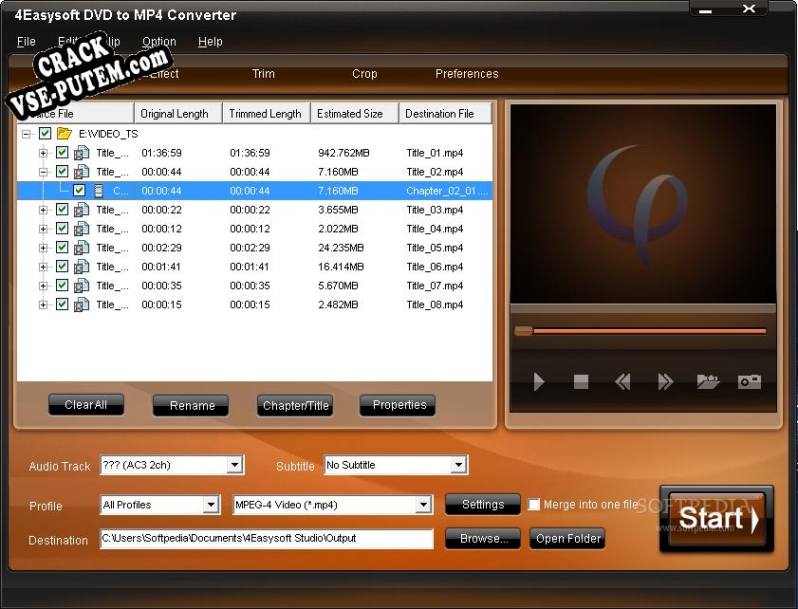
Task: Open the snapshot folder icon
Action: click(x=707, y=381)
